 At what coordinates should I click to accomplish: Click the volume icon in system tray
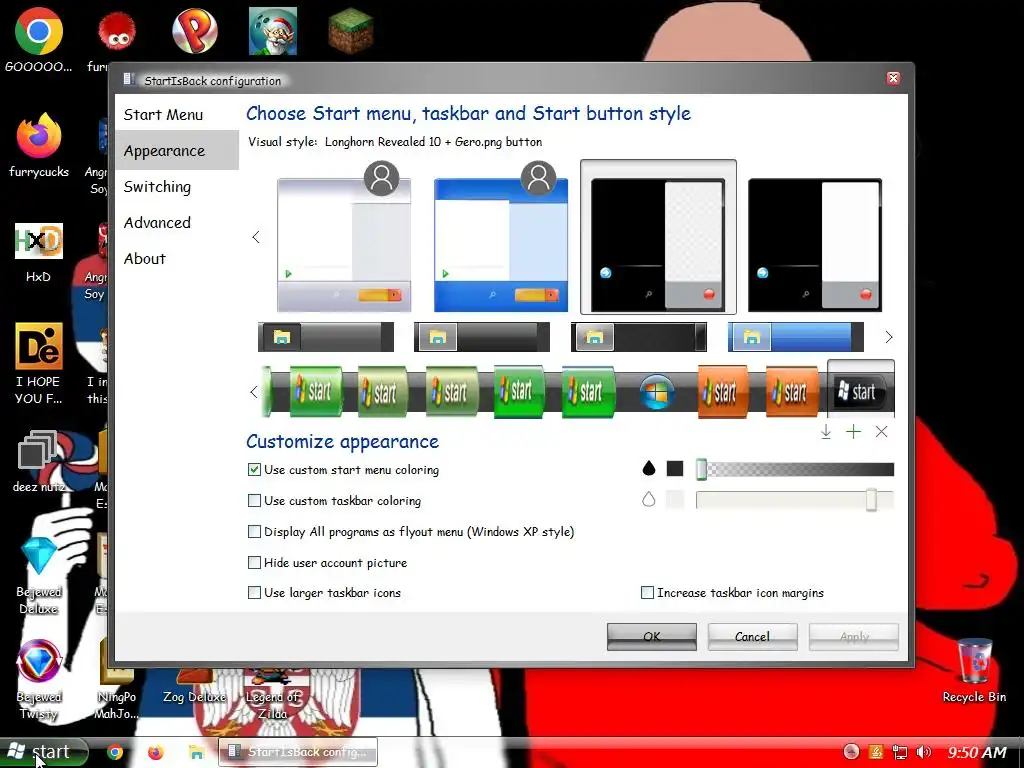tap(923, 752)
